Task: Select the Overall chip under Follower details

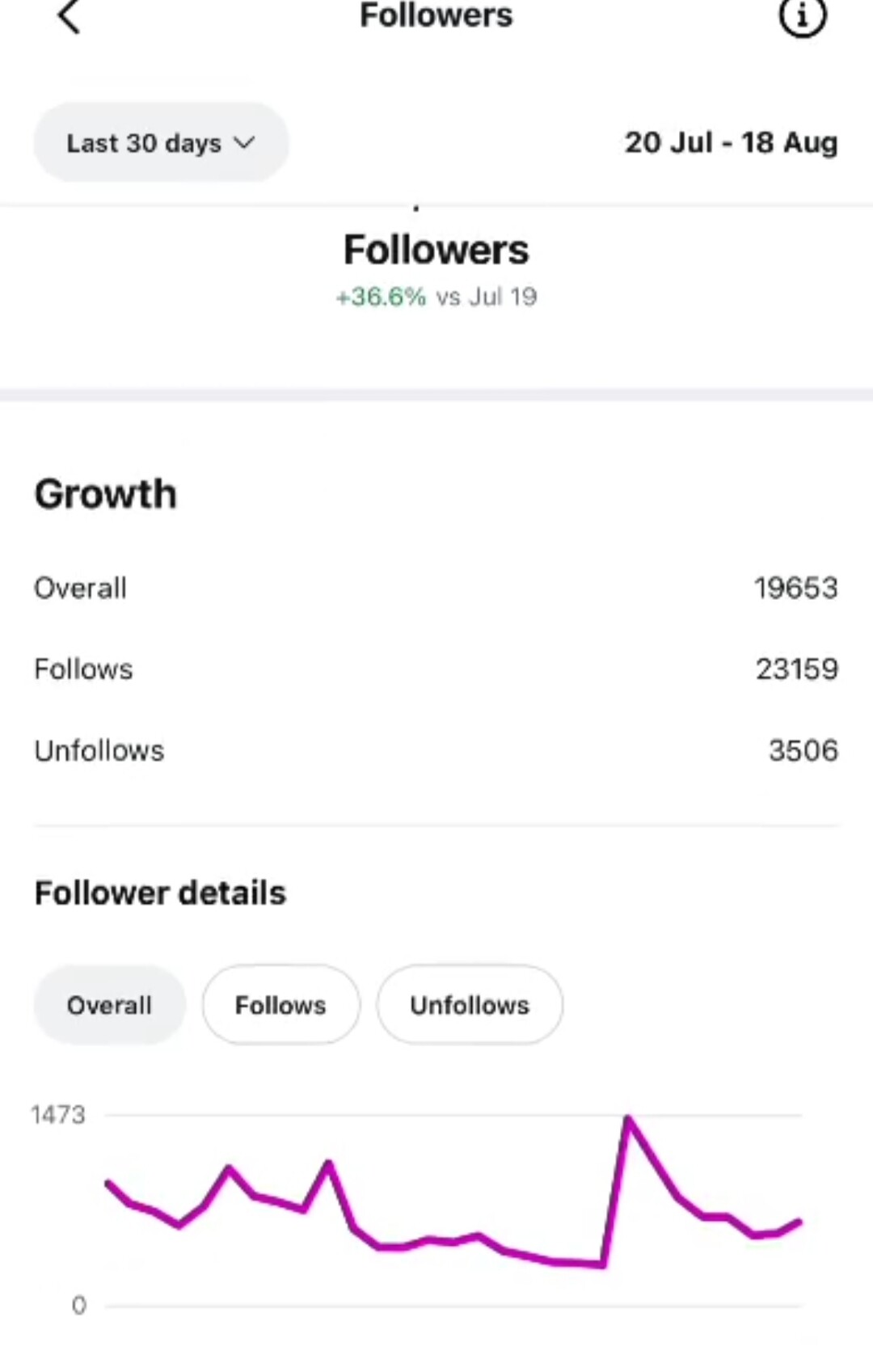Action: coord(109,1005)
